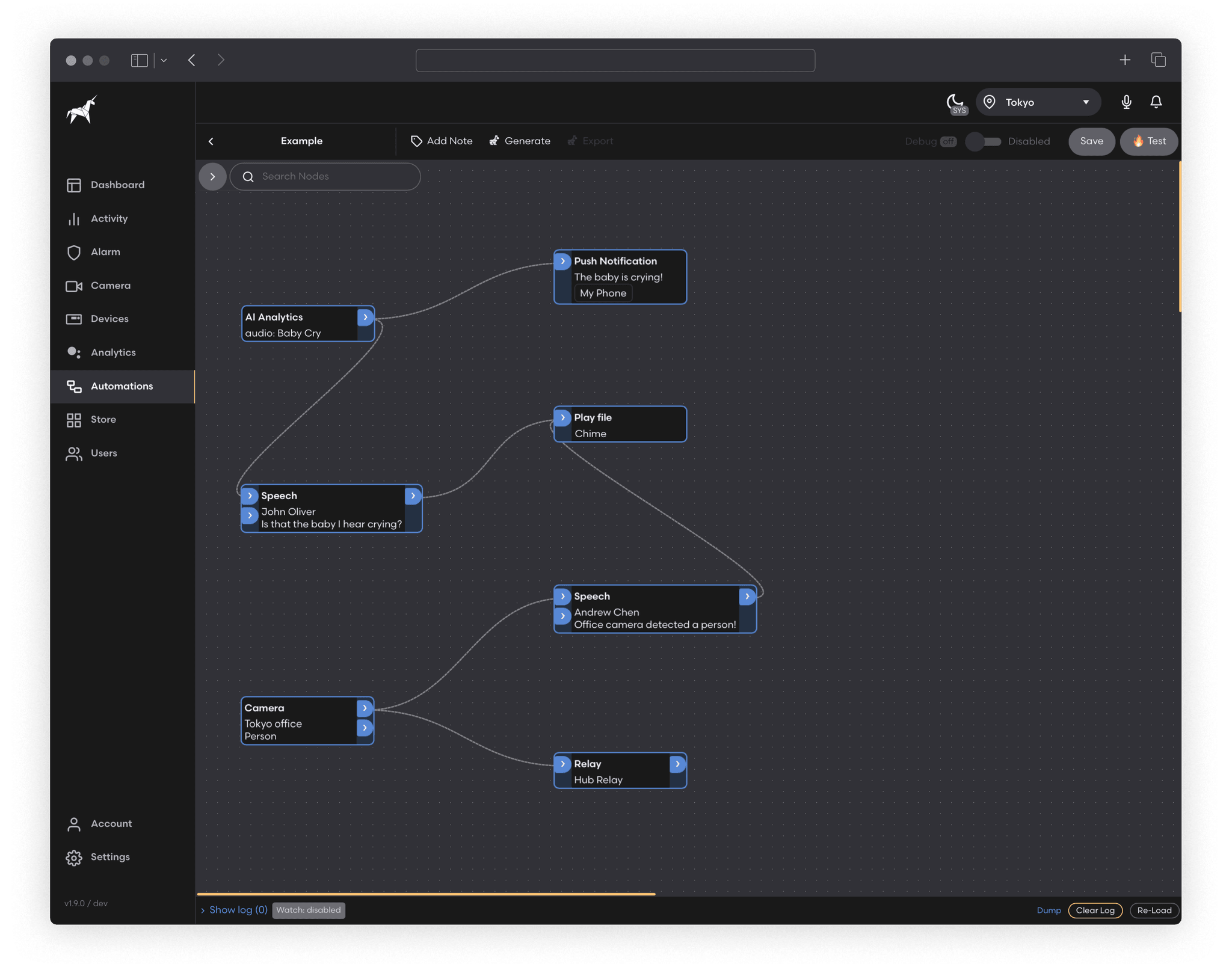Click the Search Nodes field
The height and width of the screenshot is (964, 1232).
[x=325, y=177]
